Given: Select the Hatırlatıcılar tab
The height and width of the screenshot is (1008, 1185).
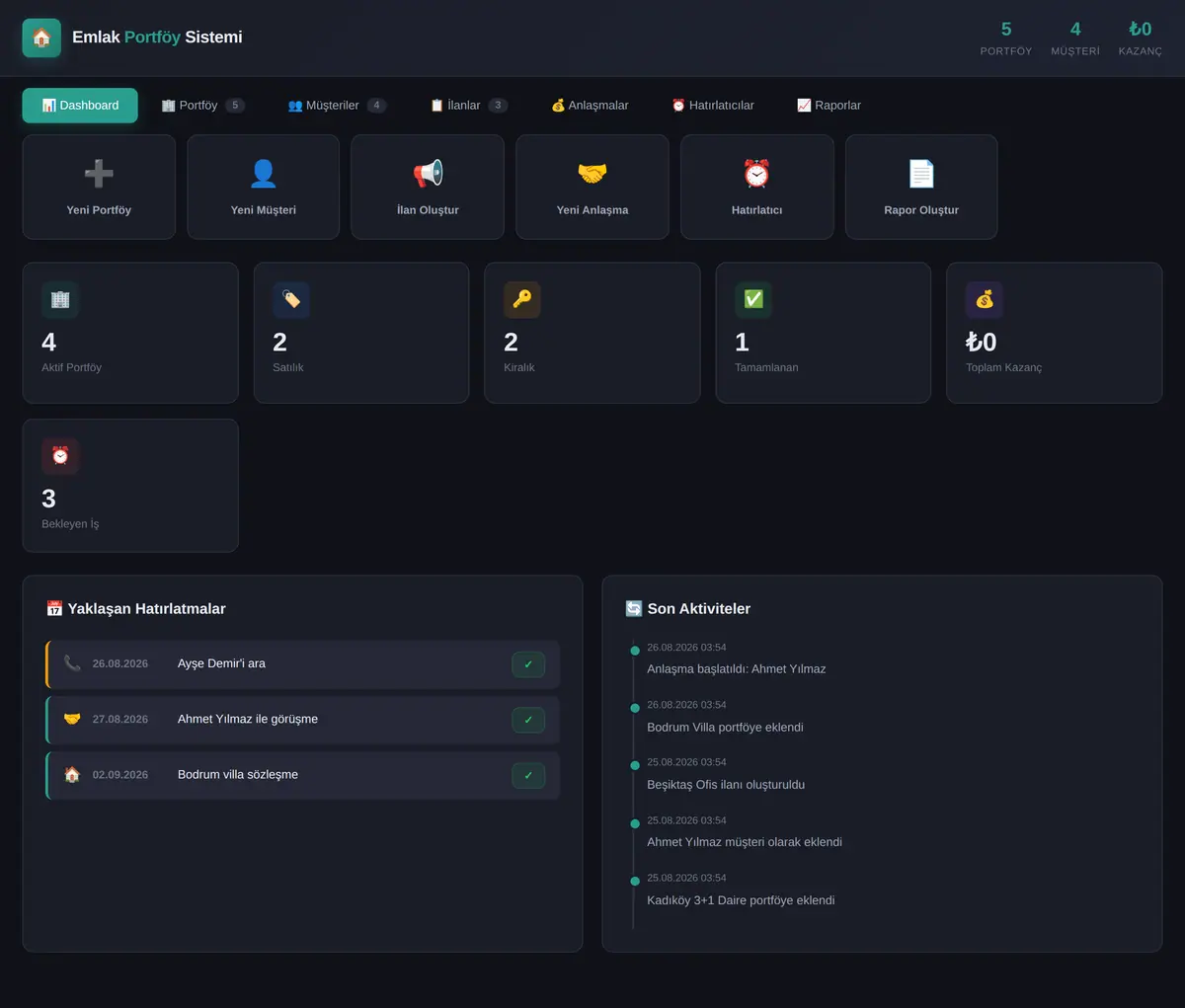Looking at the screenshot, I should point(713,106).
